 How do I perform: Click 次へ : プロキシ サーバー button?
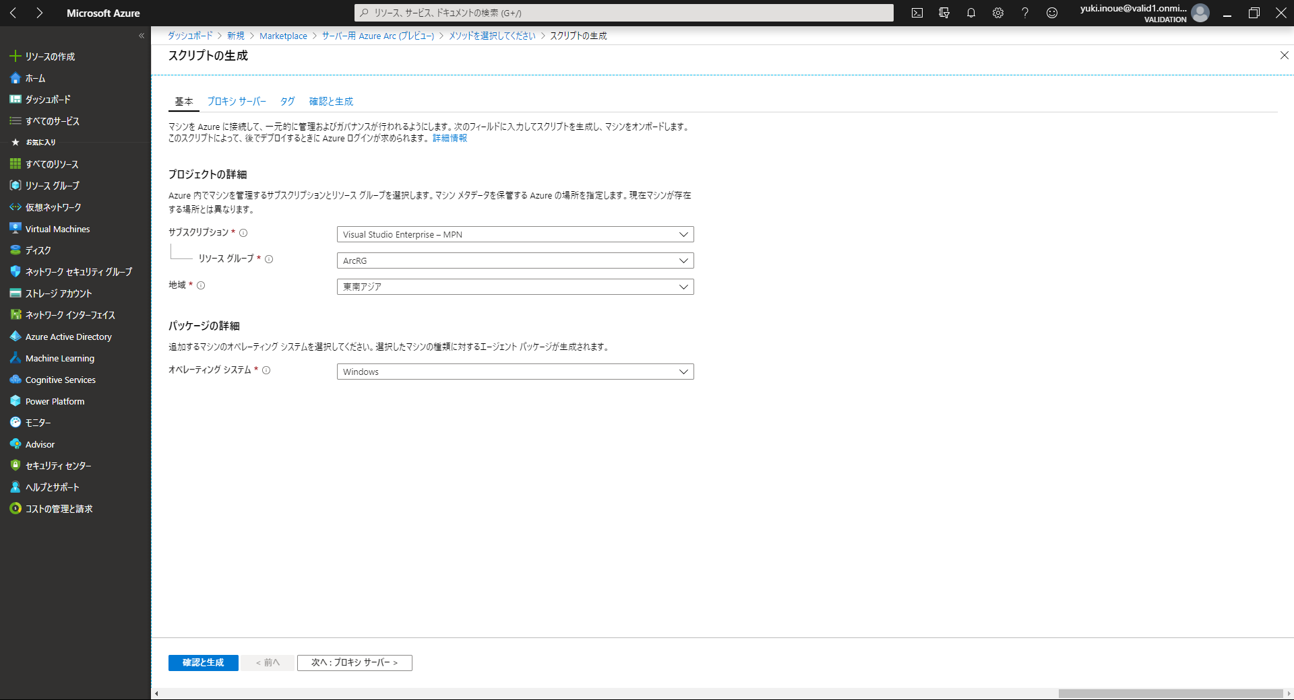click(x=355, y=663)
